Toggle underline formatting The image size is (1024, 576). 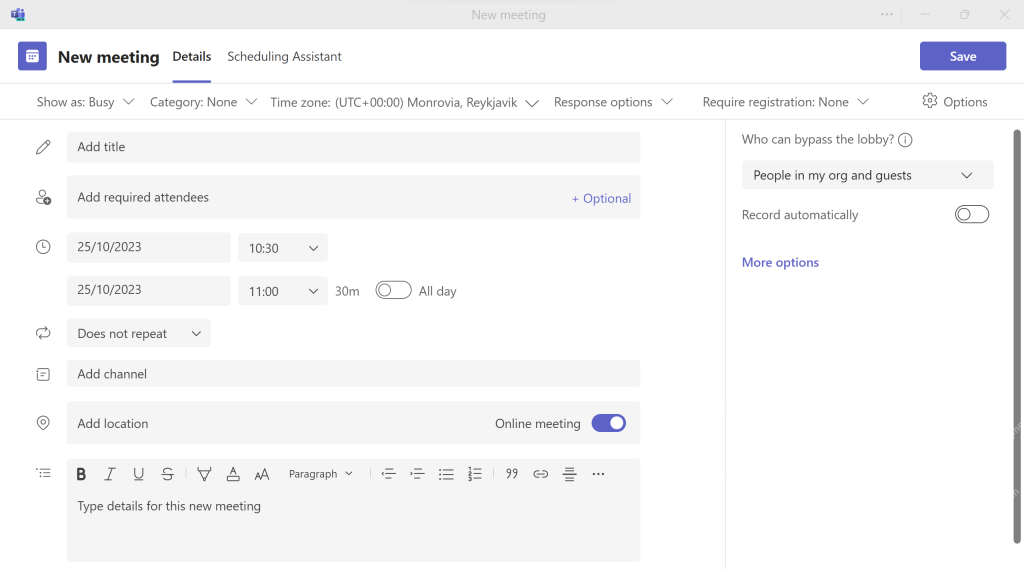(138, 474)
